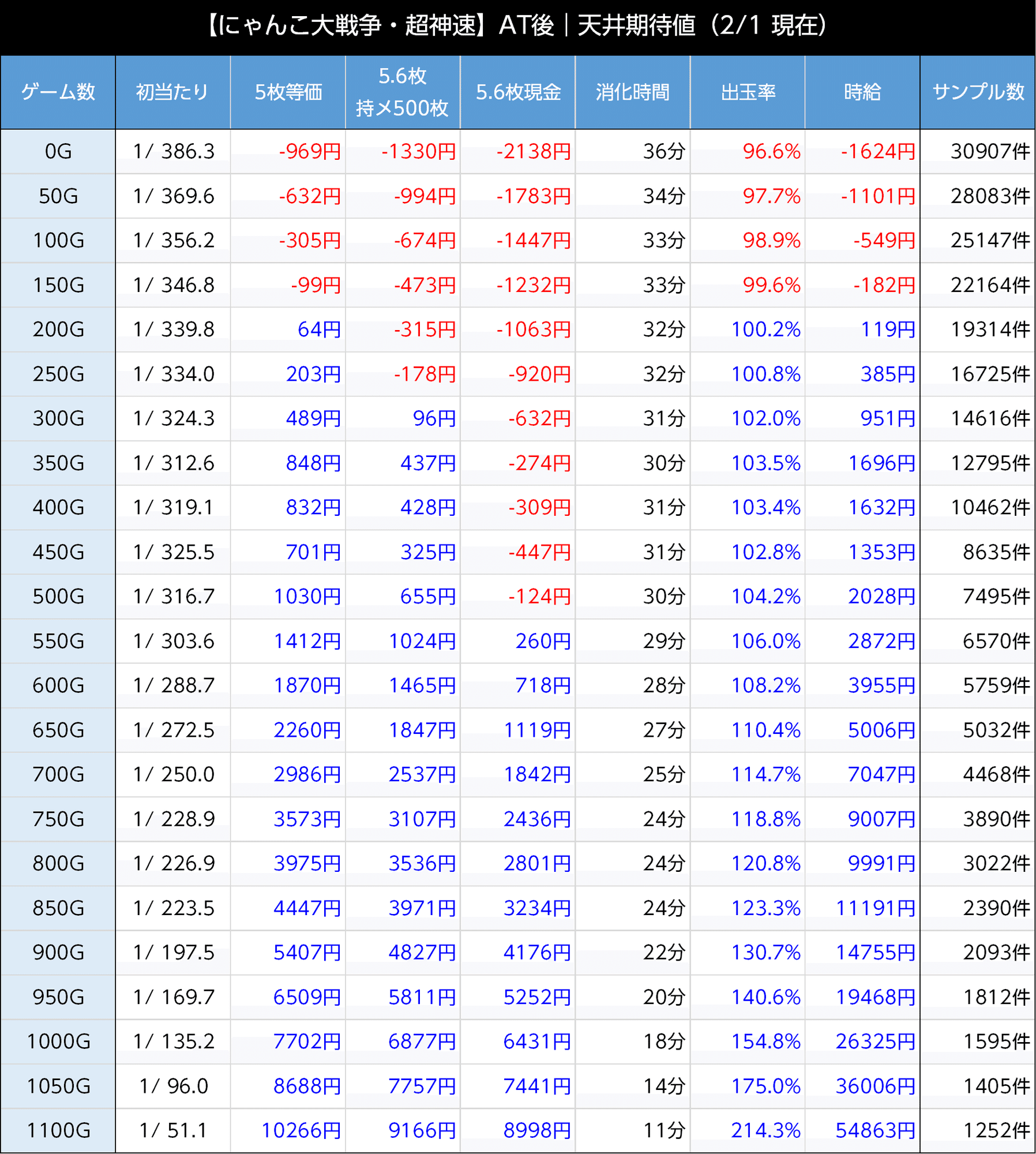Click the -969円 value cell
Screen dimensions: 1036x1154
(310, 151)
